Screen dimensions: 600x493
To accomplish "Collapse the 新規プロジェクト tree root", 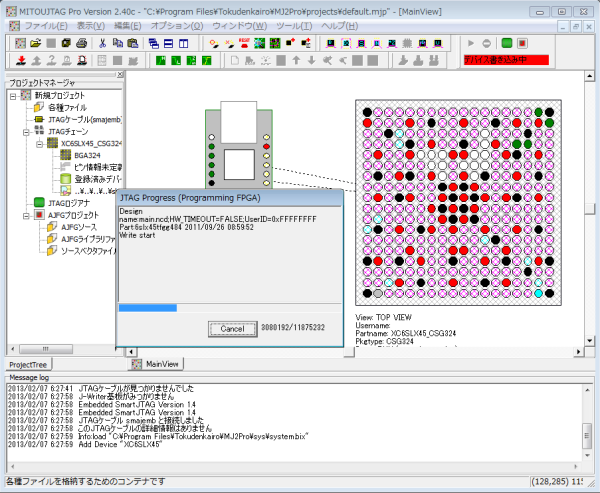I will [x=12, y=96].
